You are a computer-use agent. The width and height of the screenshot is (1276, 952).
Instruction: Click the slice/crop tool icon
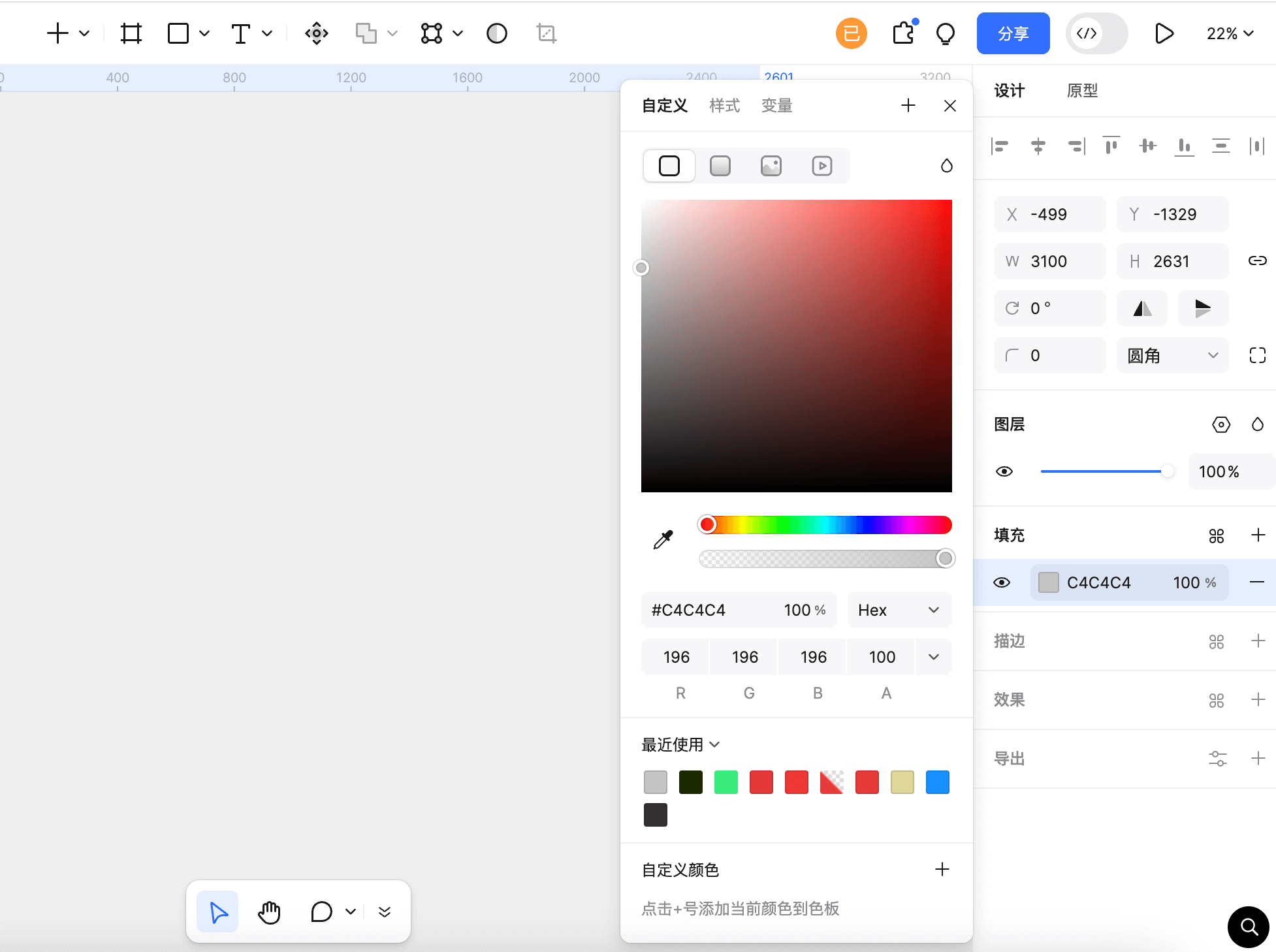point(546,33)
